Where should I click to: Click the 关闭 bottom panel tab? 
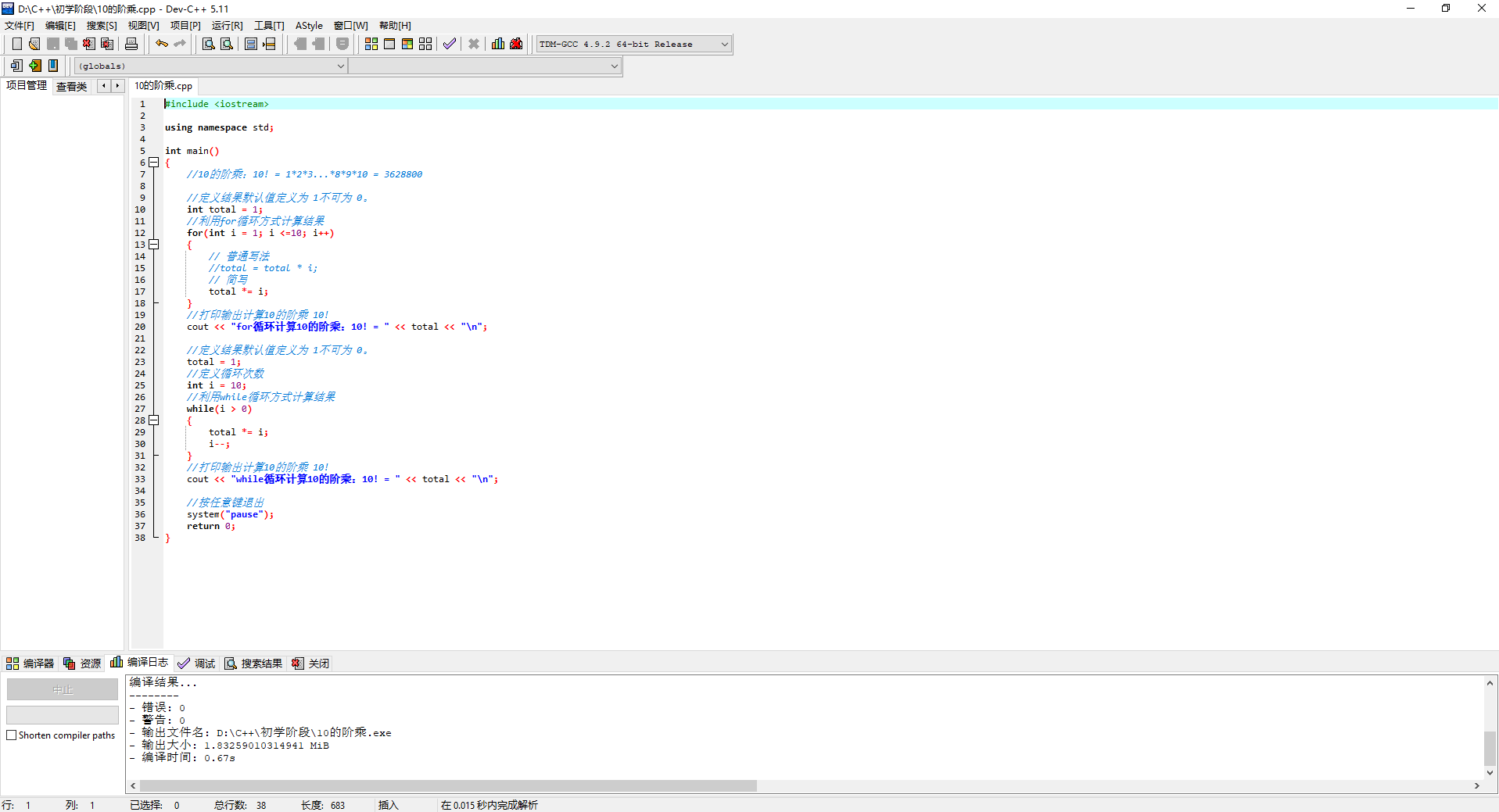click(310, 664)
